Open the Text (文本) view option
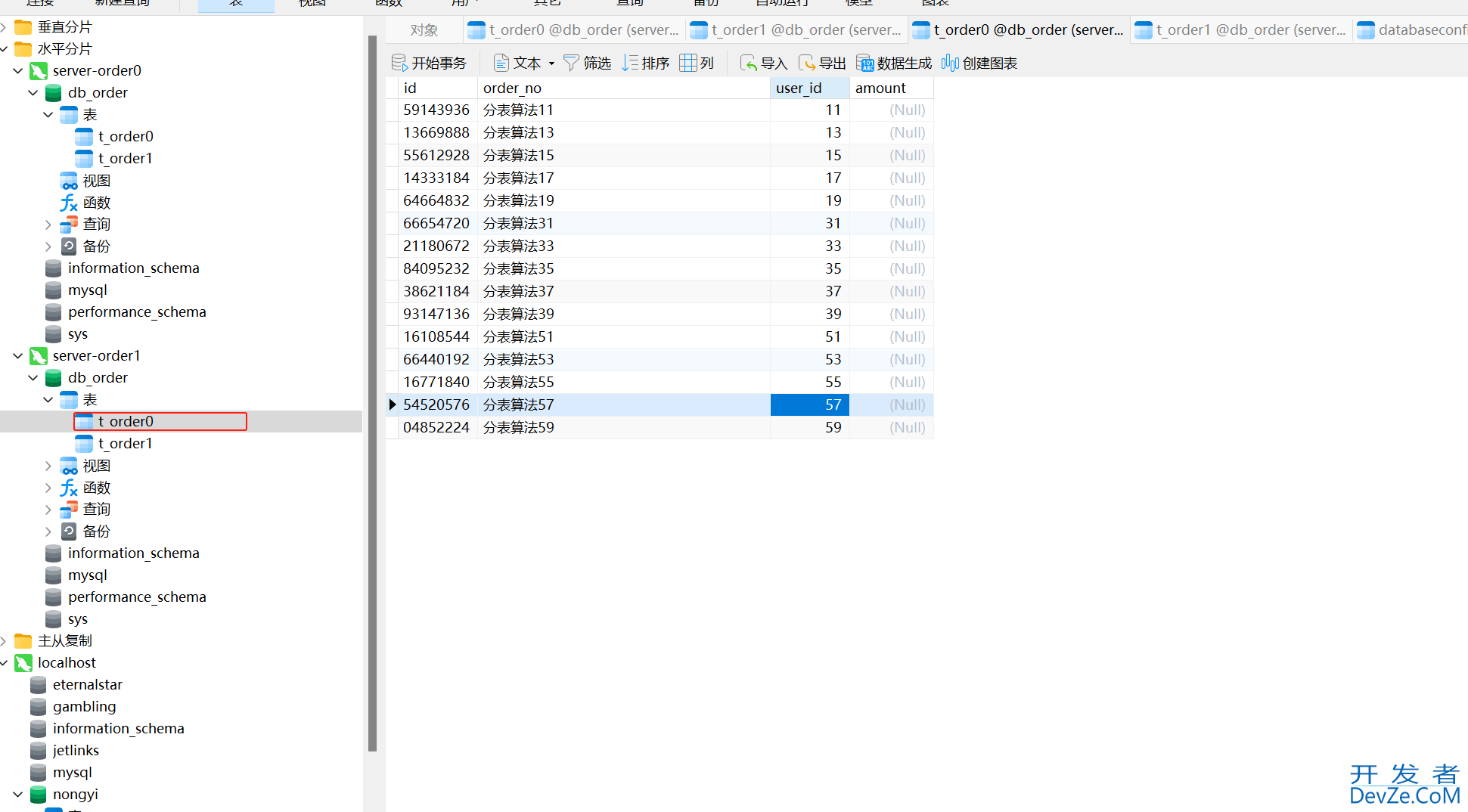The image size is (1468, 812). point(517,63)
